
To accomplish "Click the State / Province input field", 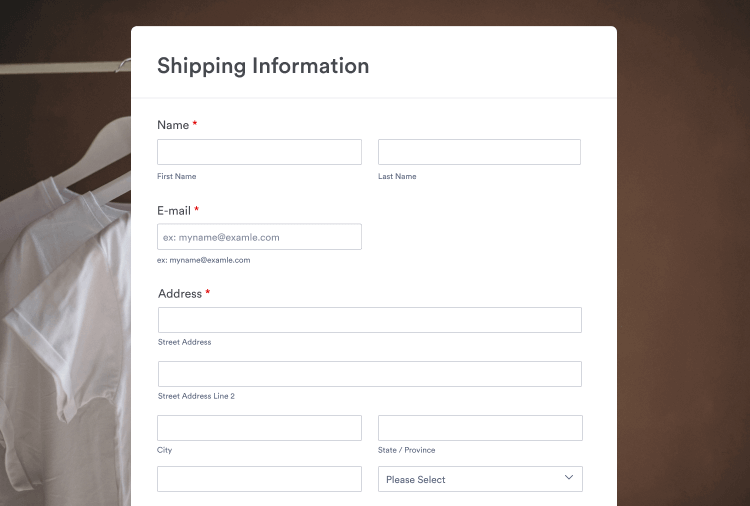I will point(479,428).
